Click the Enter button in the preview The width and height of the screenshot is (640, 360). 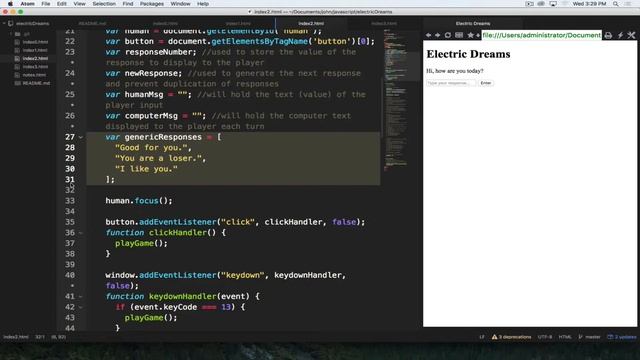click(x=486, y=83)
